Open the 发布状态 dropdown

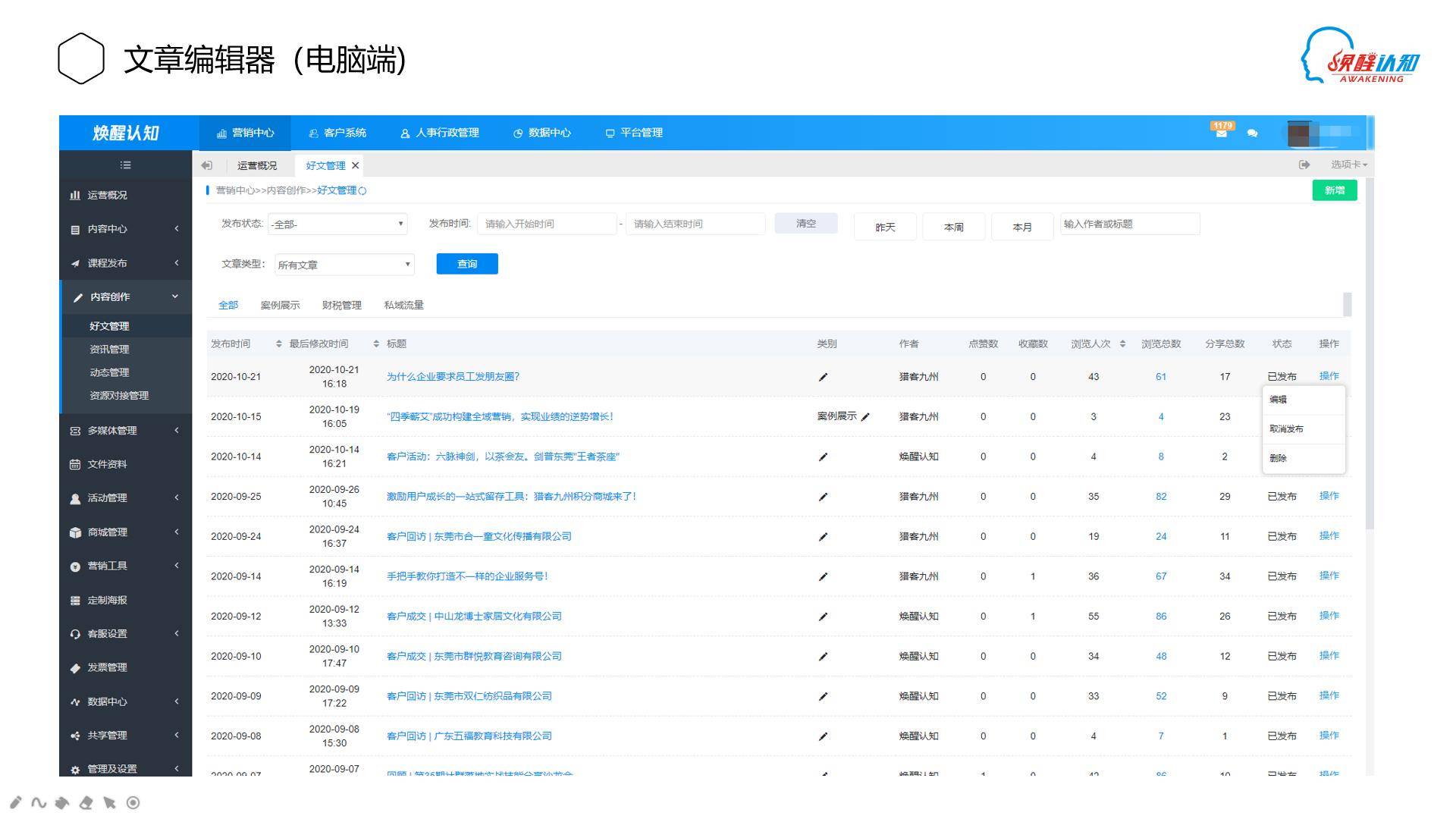(337, 224)
